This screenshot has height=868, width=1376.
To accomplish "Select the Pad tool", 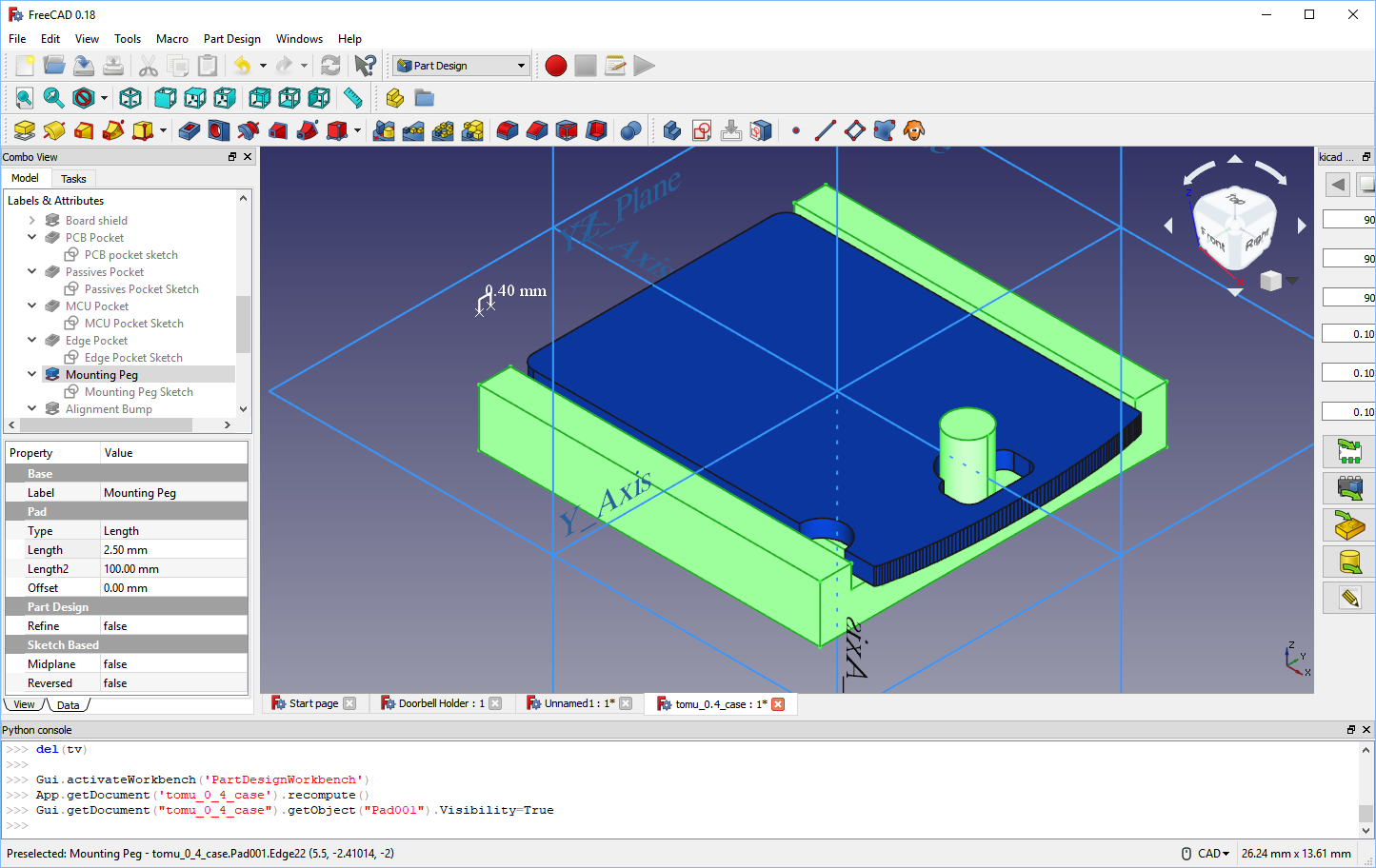I will point(23,130).
